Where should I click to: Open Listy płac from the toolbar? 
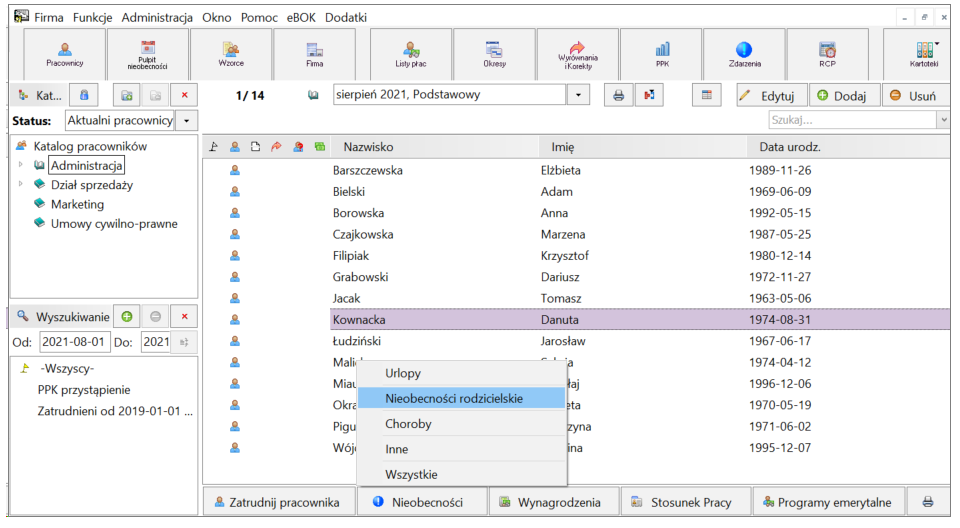point(411,54)
